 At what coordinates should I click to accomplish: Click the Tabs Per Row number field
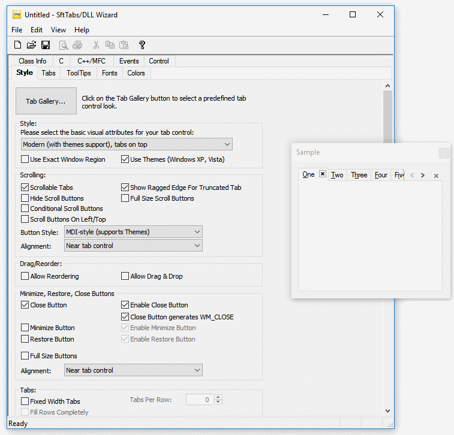pyautogui.click(x=200, y=399)
